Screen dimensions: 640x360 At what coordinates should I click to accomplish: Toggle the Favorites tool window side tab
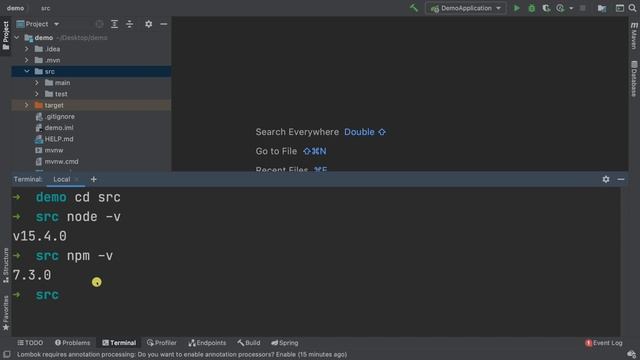[6, 313]
